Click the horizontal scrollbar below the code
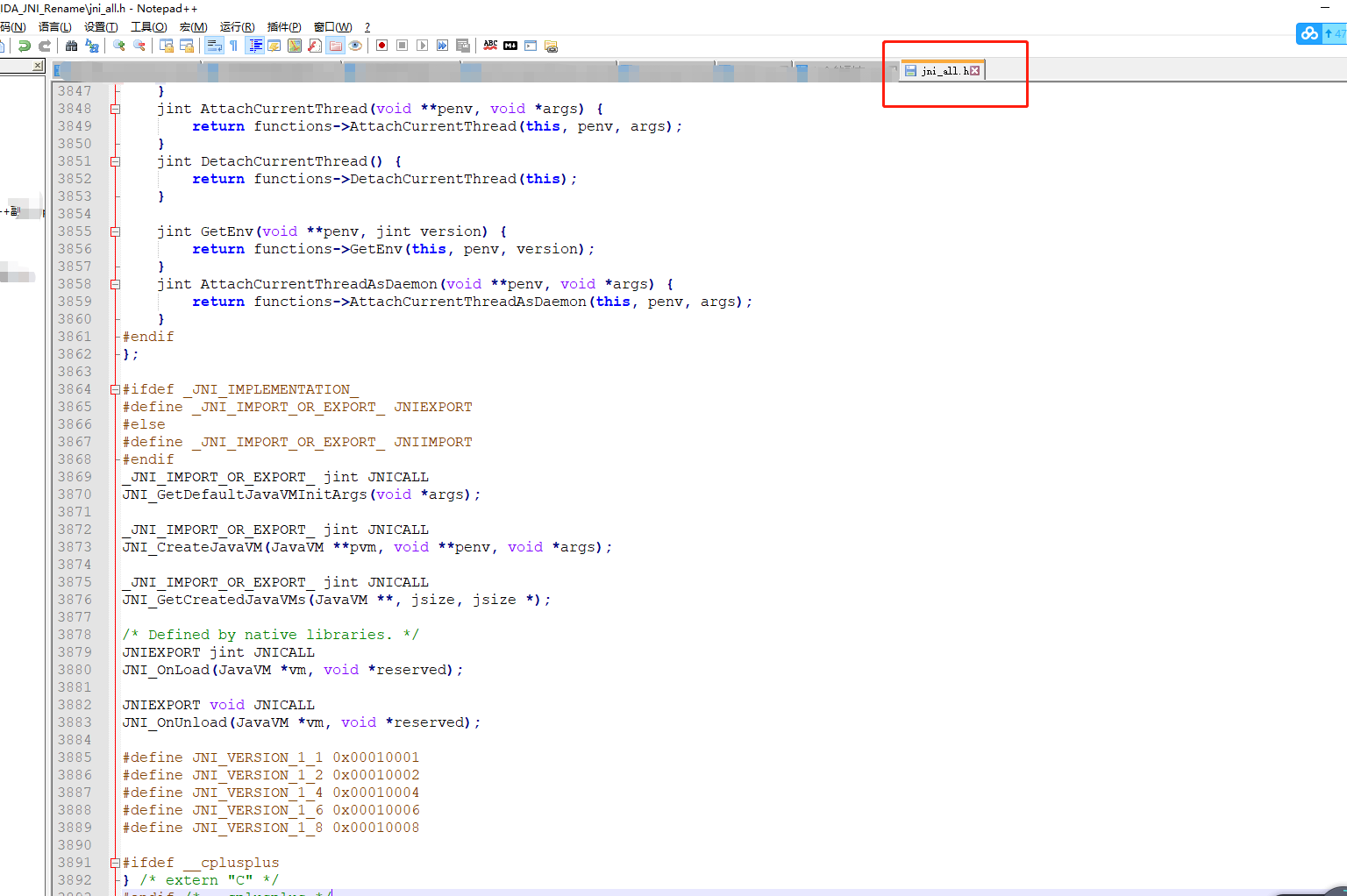 tap(614, 892)
